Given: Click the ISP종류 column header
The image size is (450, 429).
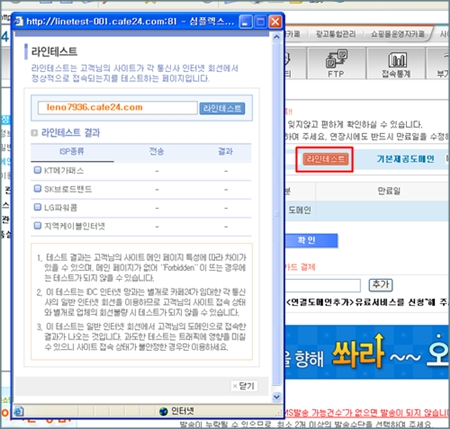Looking at the screenshot, I should 72,151.
